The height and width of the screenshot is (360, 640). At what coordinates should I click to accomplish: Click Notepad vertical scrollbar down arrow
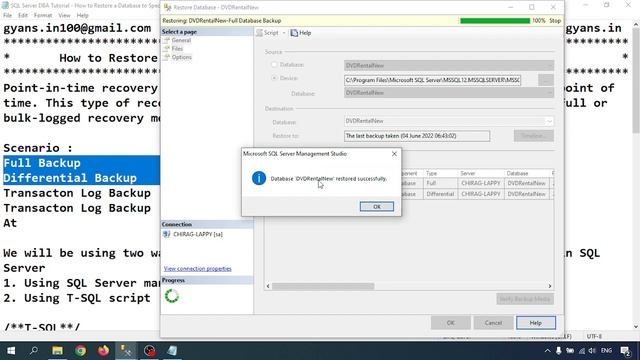click(x=636, y=327)
